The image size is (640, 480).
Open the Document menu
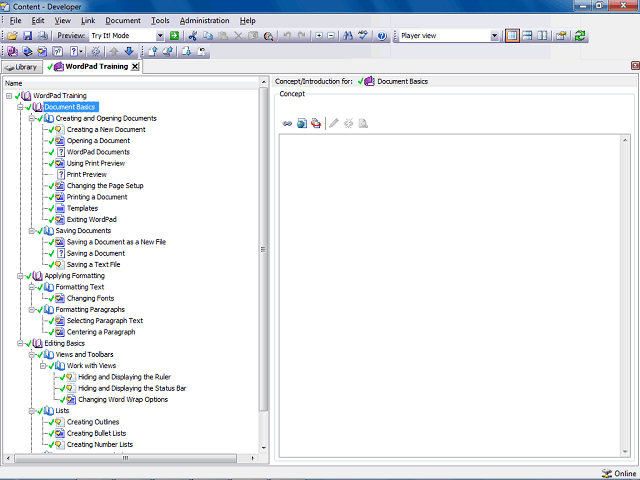123,20
